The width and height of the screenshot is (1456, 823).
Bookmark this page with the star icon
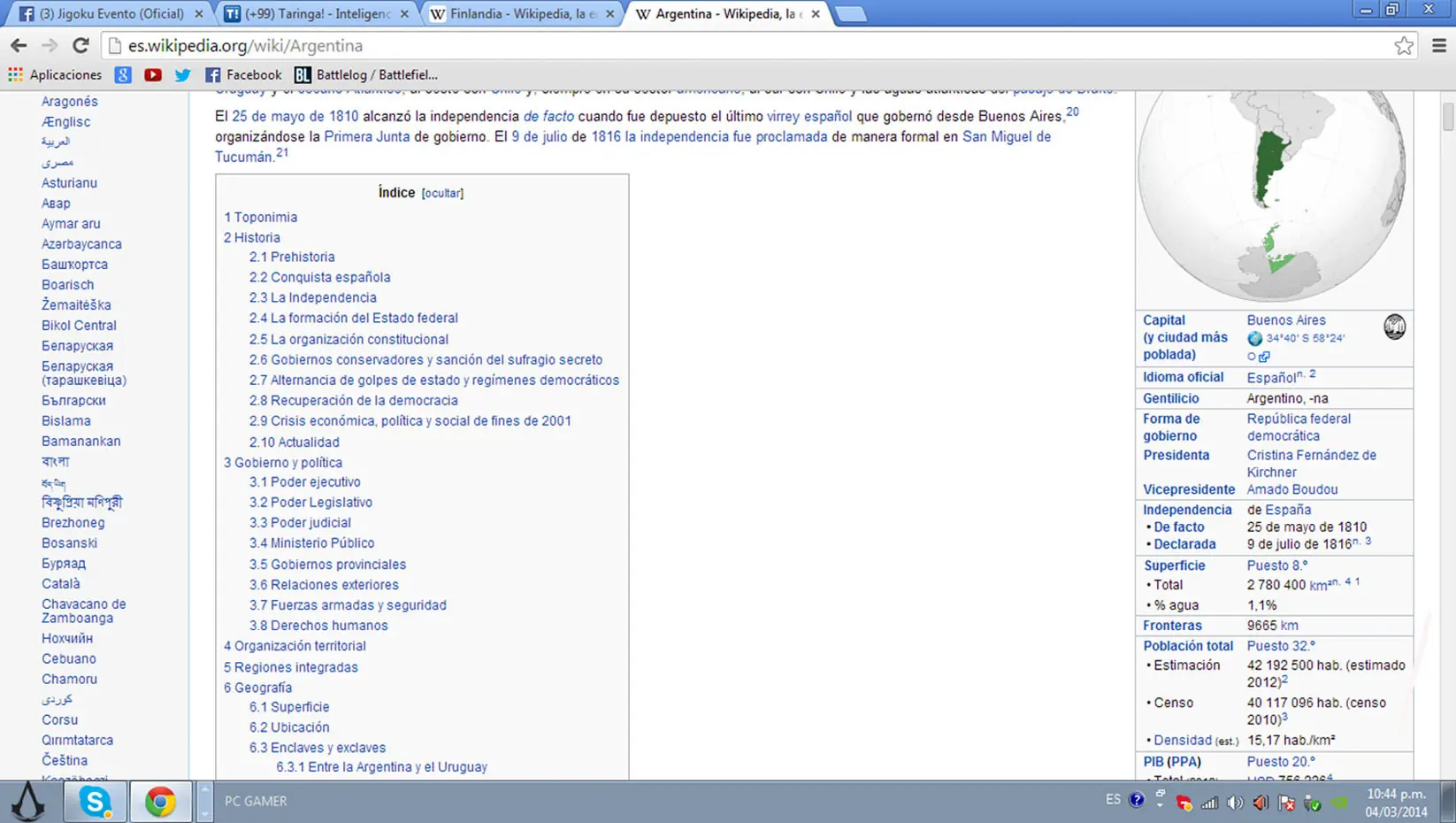(1403, 46)
